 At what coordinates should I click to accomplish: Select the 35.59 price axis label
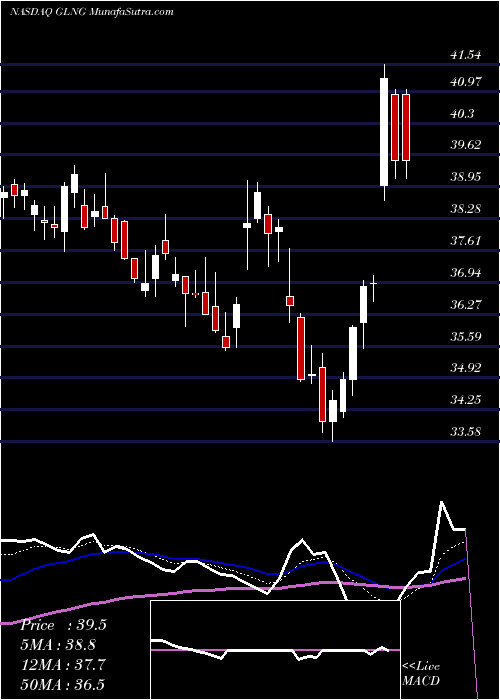pyautogui.click(x=466, y=336)
